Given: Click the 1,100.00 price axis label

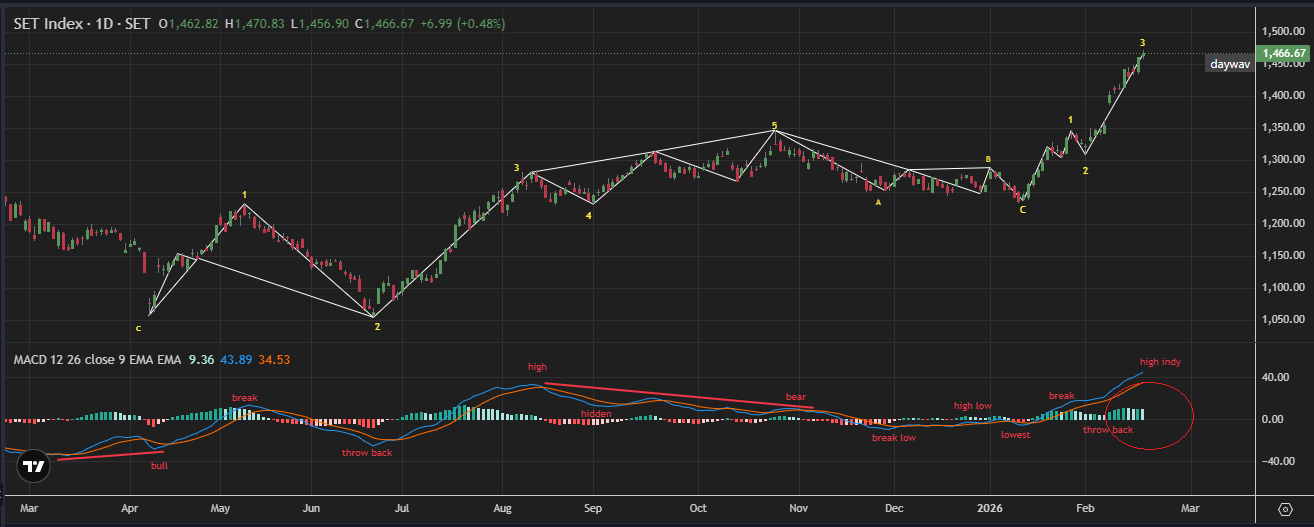Looking at the screenshot, I should 1283,288.
